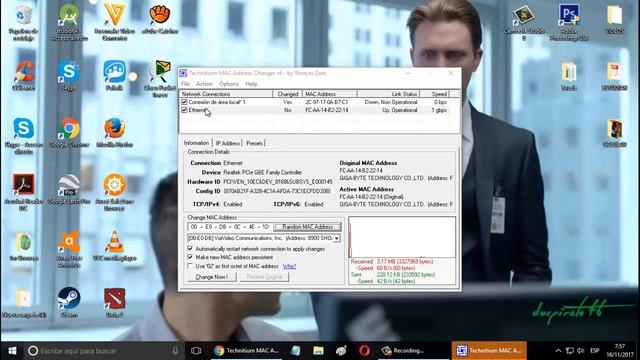The height and width of the screenshot is (360, 640).
Task: Open the aTube Catcher desktop icon
Action: click(x=160, y=20)
